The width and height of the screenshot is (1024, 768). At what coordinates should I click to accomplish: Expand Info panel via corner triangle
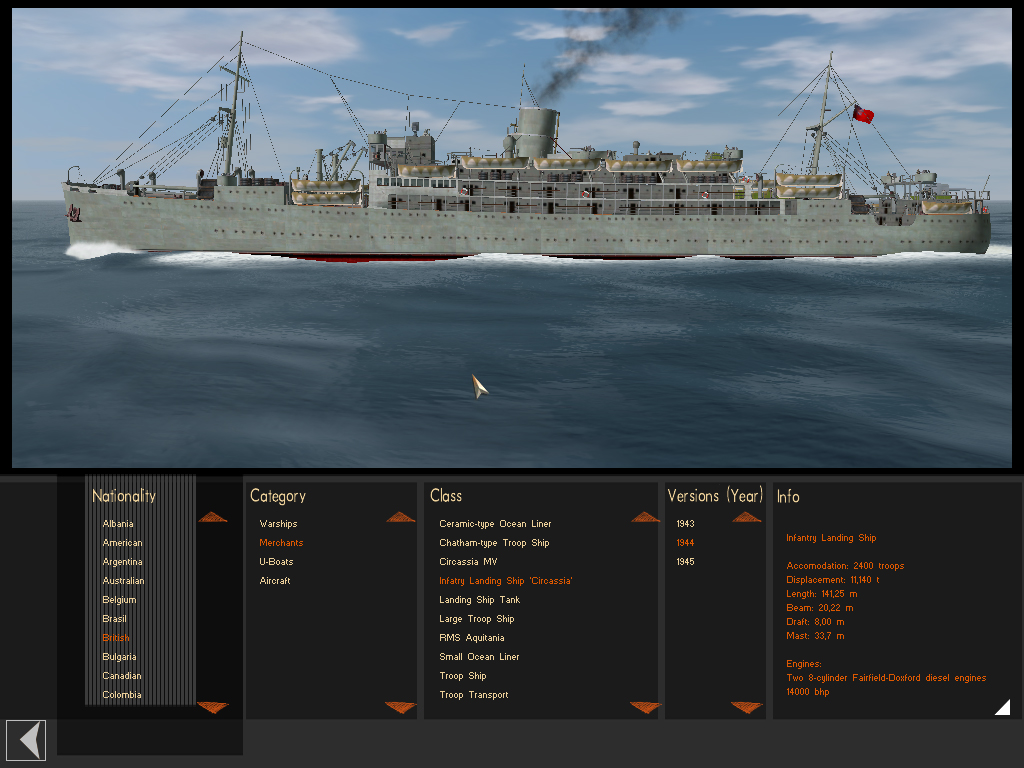tap(1004, 708)
